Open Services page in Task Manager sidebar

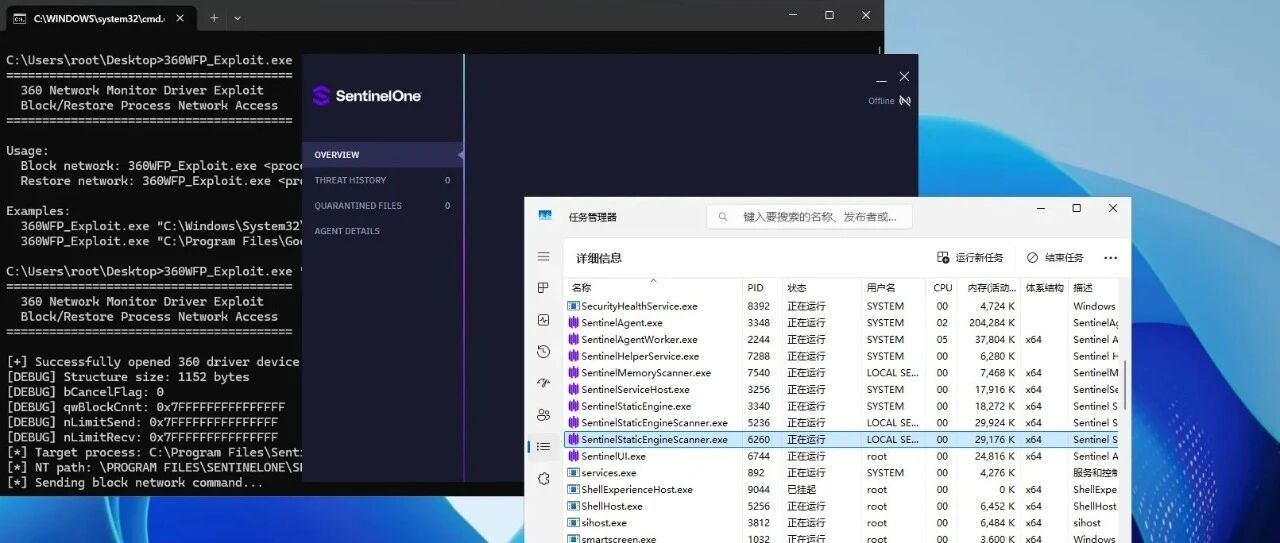pyautogui.click(x=543, y=478)
